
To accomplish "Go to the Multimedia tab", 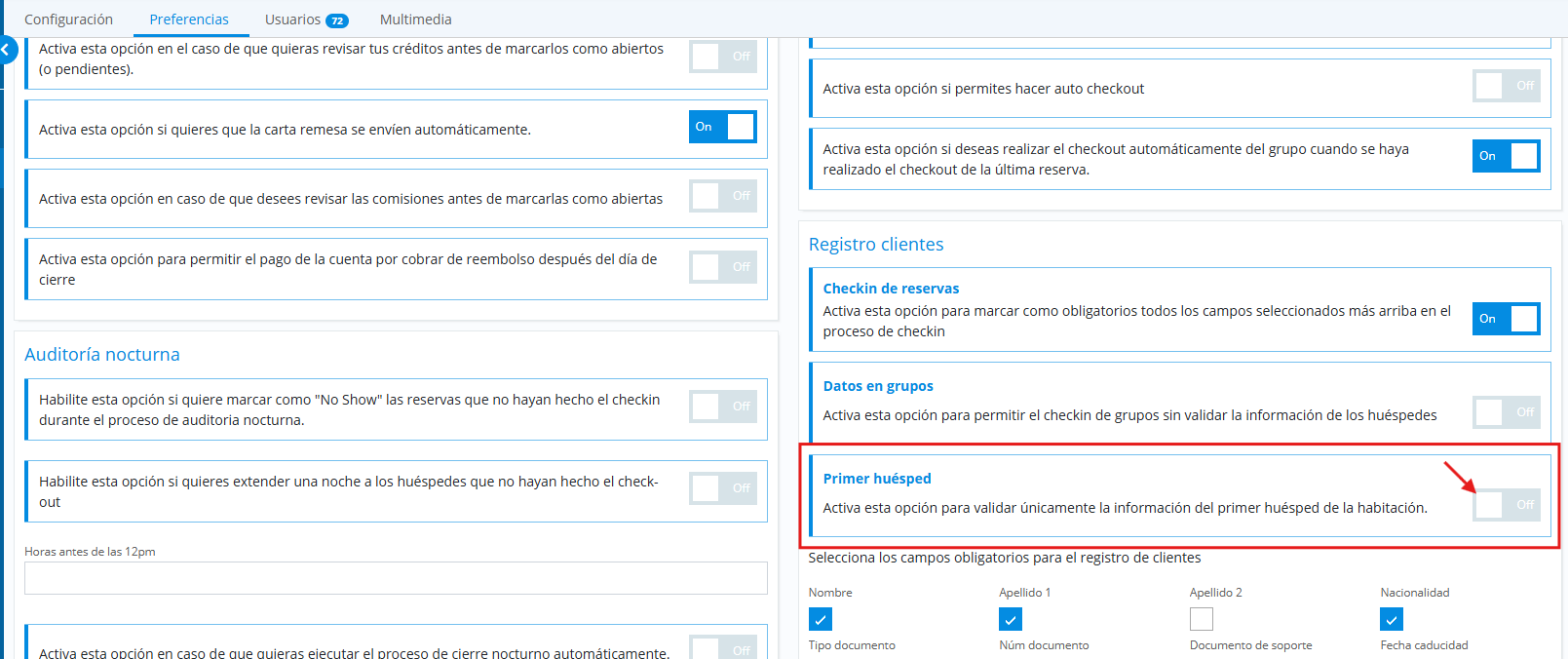I will click(415, 19).
